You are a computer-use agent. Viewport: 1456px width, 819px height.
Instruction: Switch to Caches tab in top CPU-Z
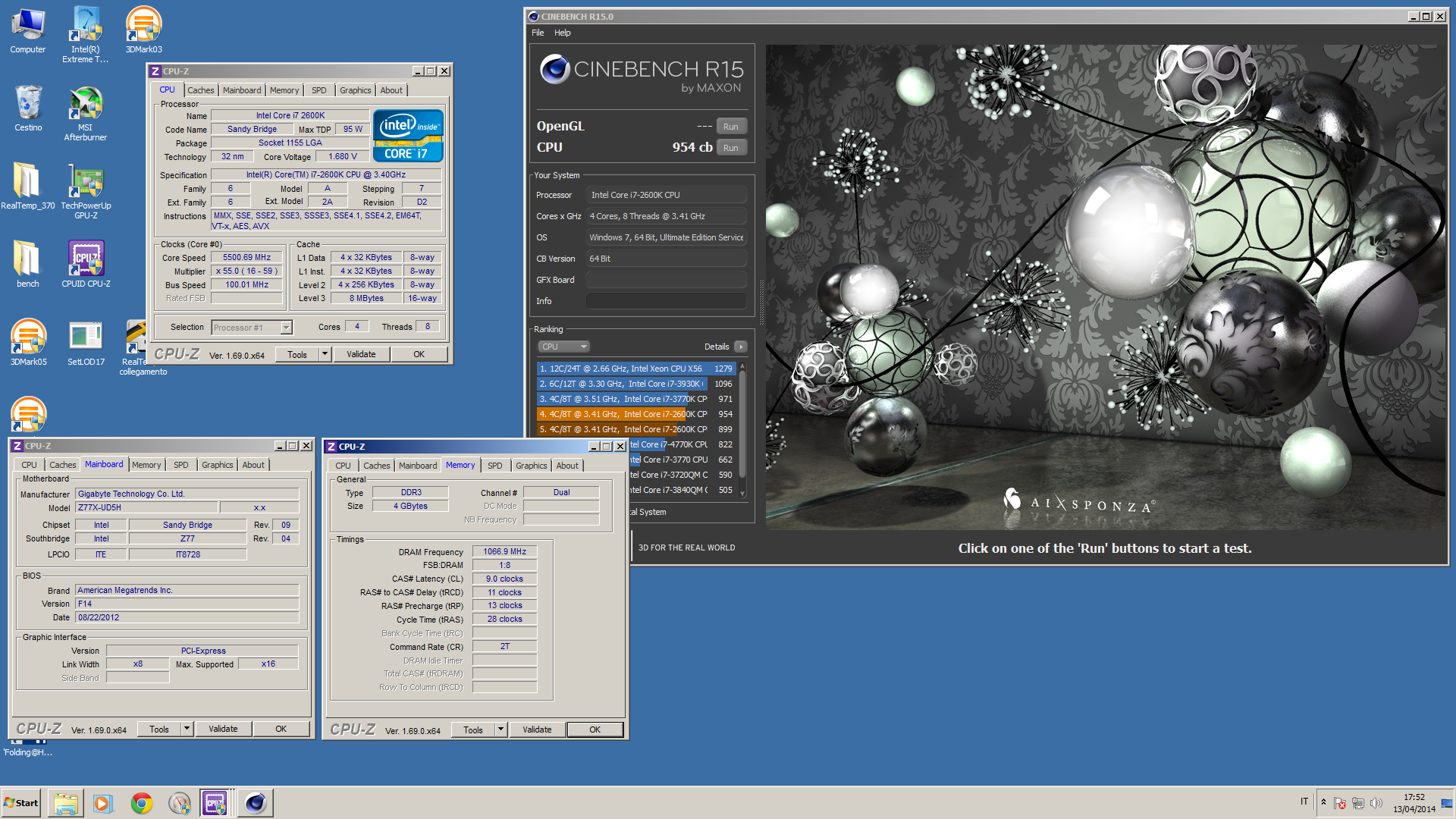tap(201, 90)
